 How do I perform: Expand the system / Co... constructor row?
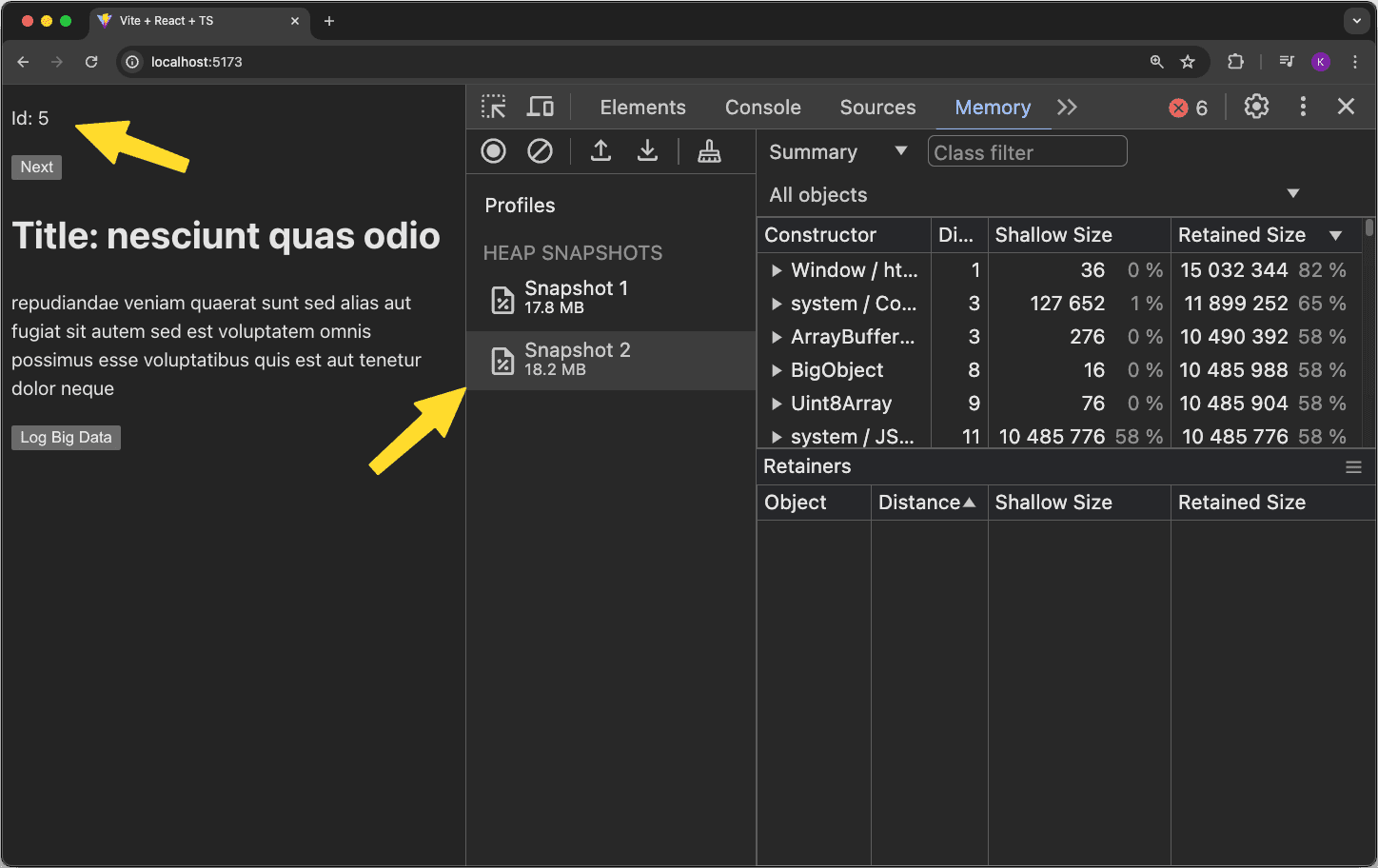tap(777, 304)
